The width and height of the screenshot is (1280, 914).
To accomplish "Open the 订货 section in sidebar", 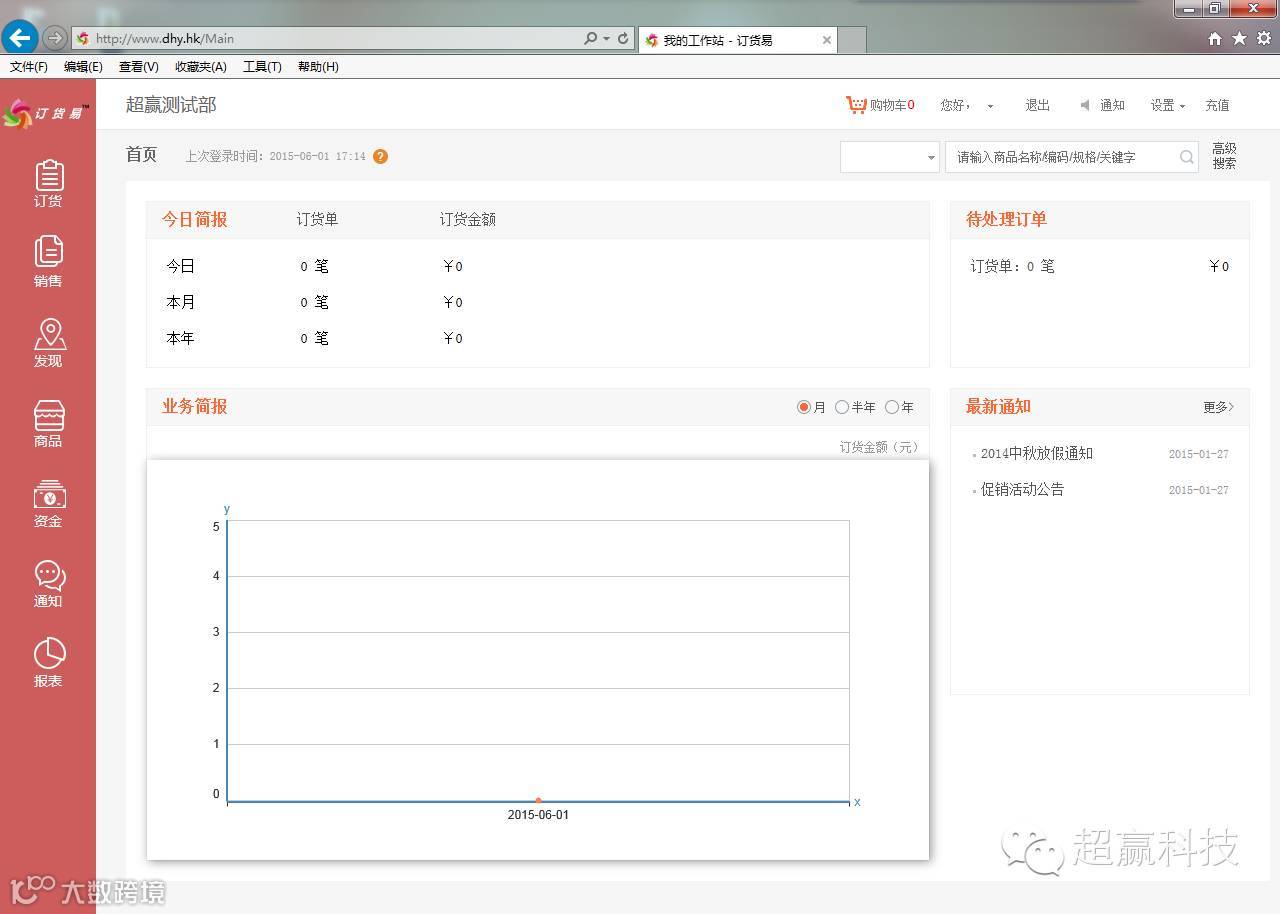I will (x=48, y=184).
